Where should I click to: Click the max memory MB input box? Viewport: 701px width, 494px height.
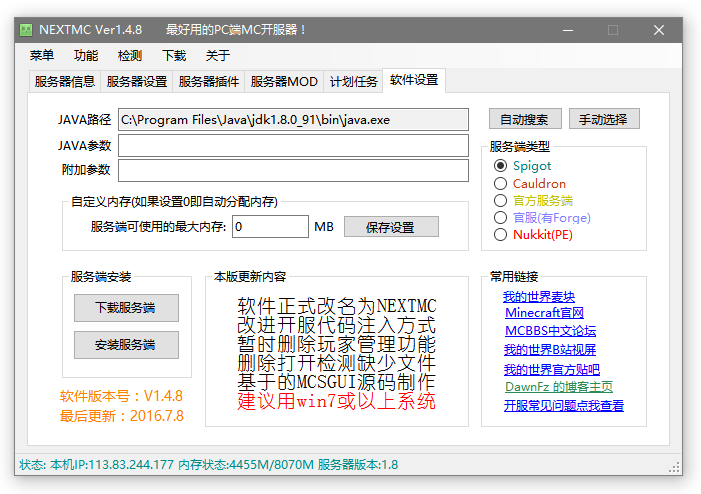pyautogui.click(x=270, y=227)
